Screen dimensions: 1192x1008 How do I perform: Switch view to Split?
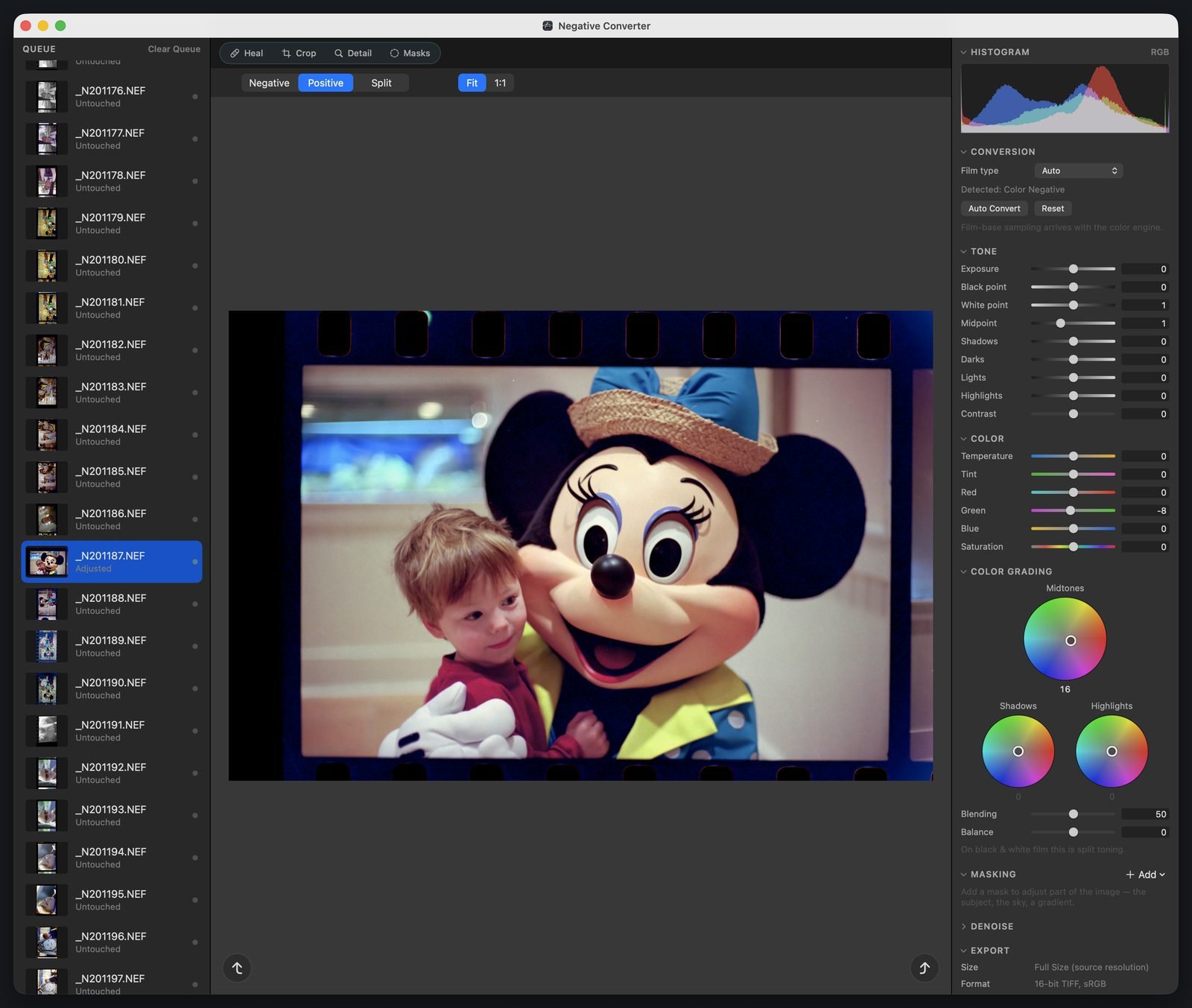coord(381,83)
